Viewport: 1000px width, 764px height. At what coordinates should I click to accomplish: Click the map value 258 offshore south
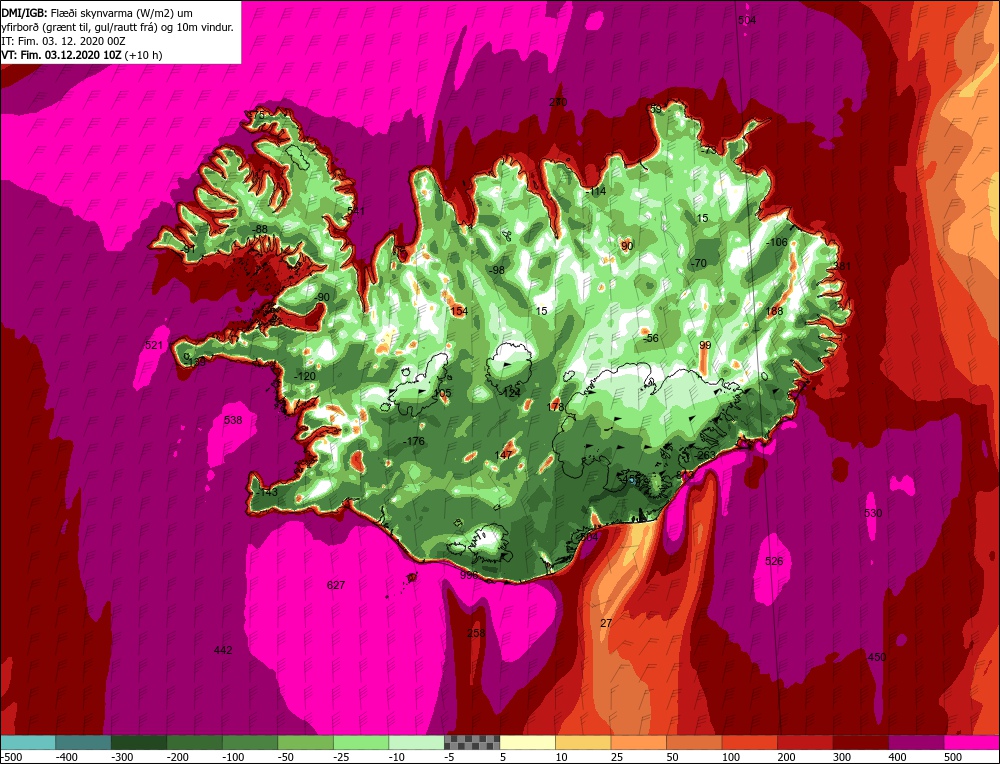476,633
